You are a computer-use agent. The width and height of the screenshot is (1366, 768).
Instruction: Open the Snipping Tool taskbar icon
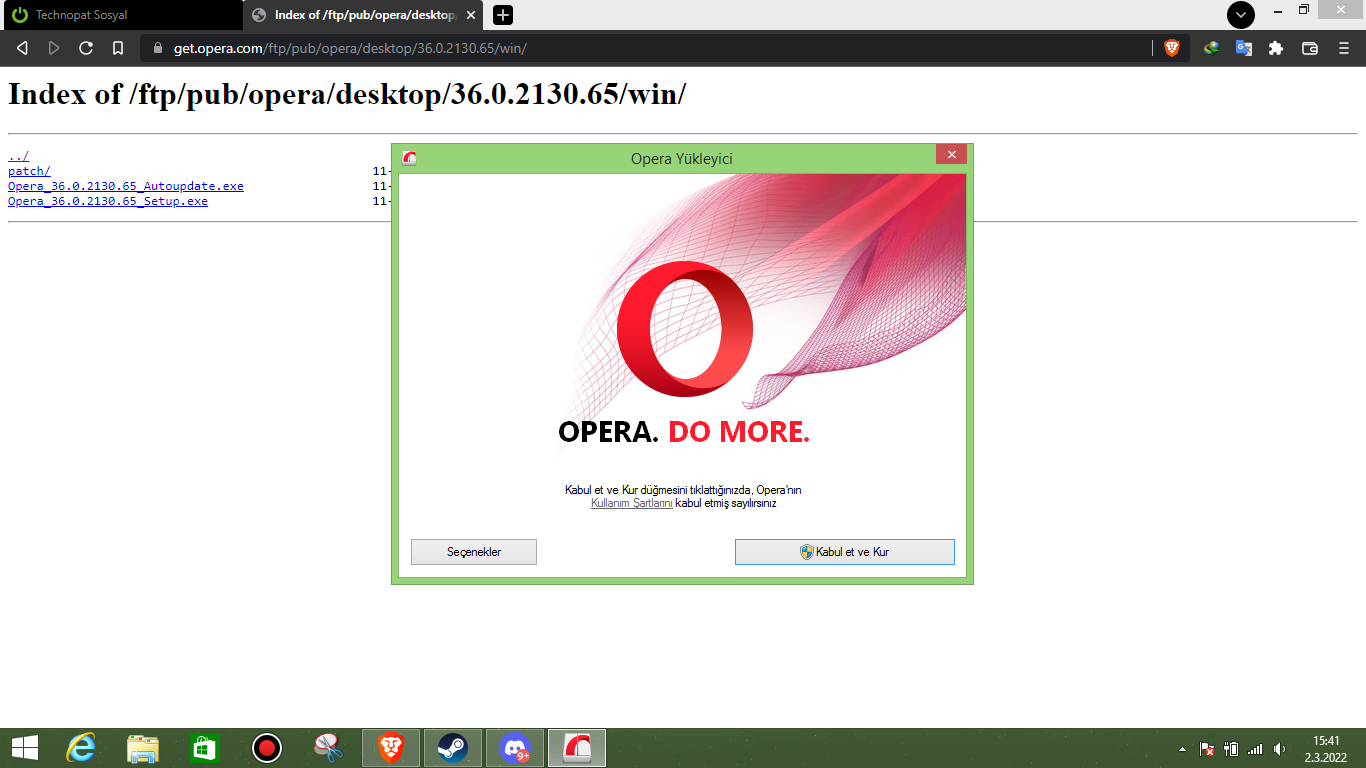click(328, 748)
